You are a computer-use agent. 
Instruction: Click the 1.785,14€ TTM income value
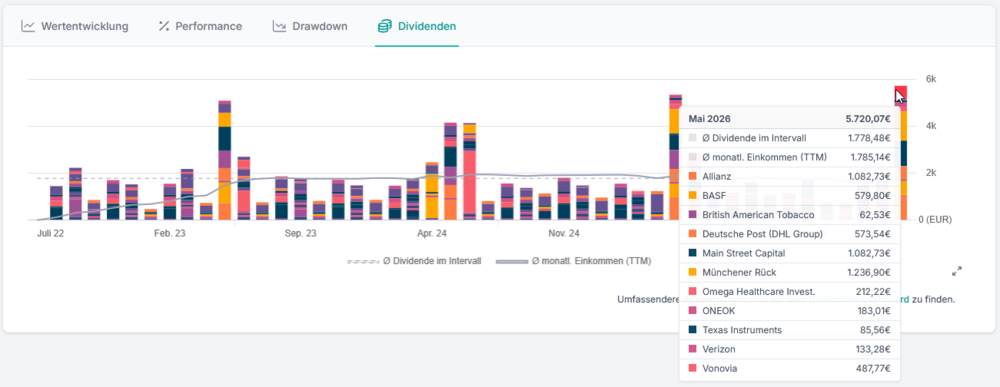coord(869,156)
